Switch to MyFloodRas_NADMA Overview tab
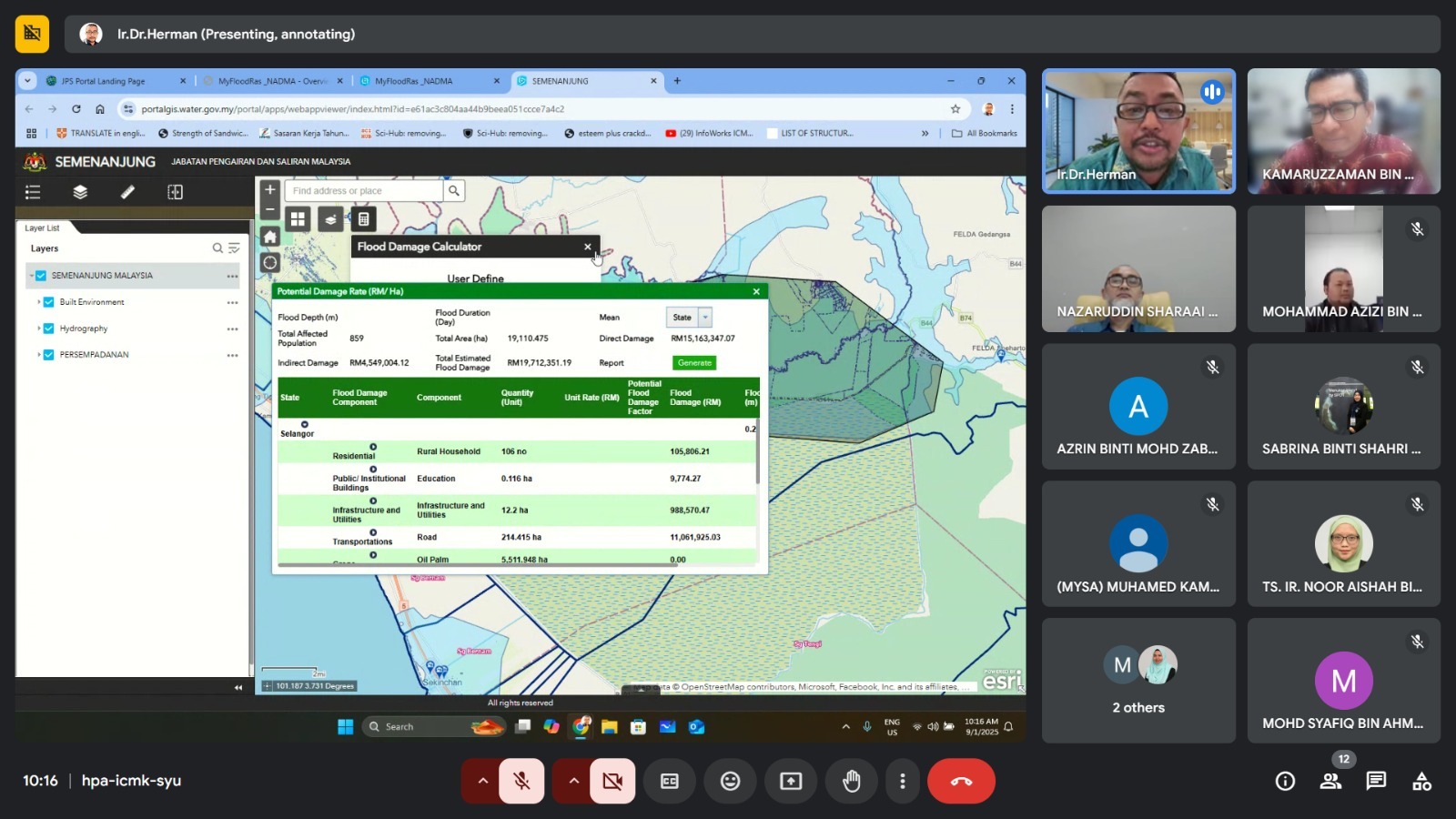 click(271, 81)
